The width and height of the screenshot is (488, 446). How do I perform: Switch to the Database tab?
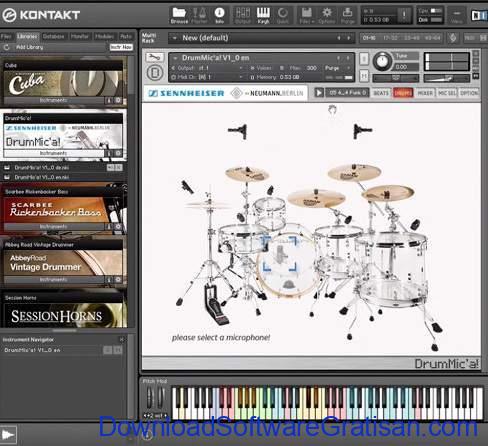53,36
